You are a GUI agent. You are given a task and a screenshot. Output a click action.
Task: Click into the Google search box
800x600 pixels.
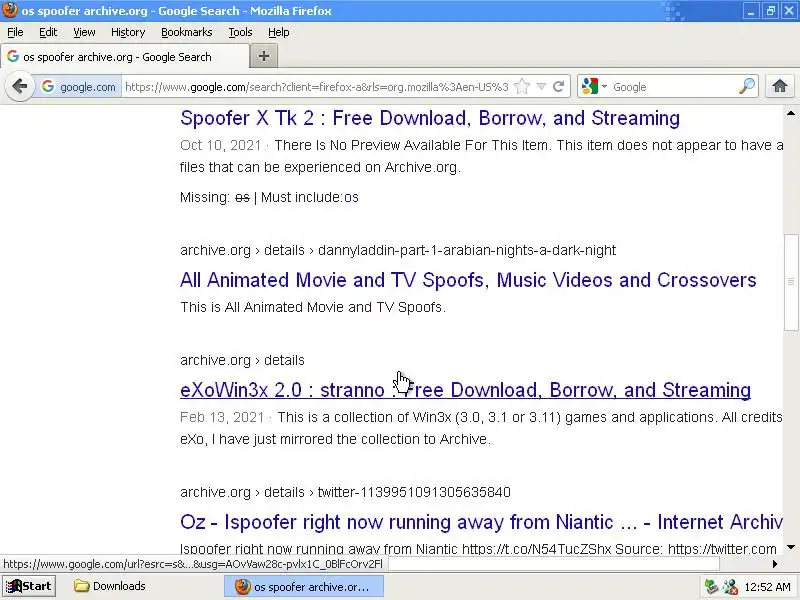coord(672,87)
